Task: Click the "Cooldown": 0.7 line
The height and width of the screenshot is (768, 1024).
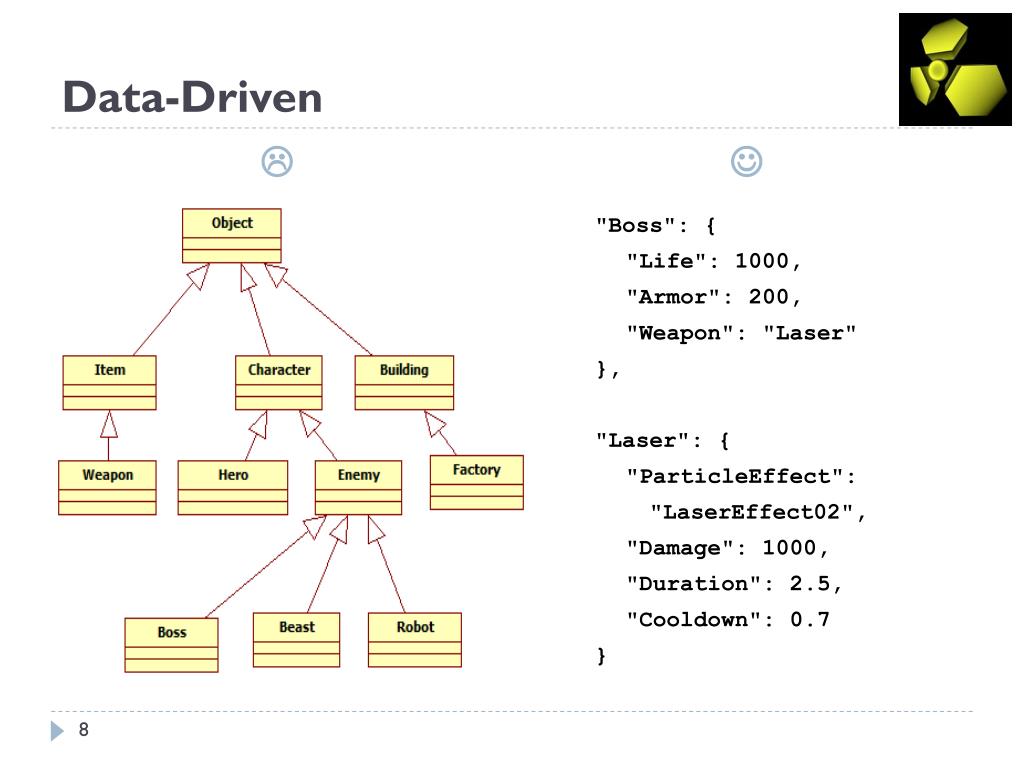Action: pos(728,620)
